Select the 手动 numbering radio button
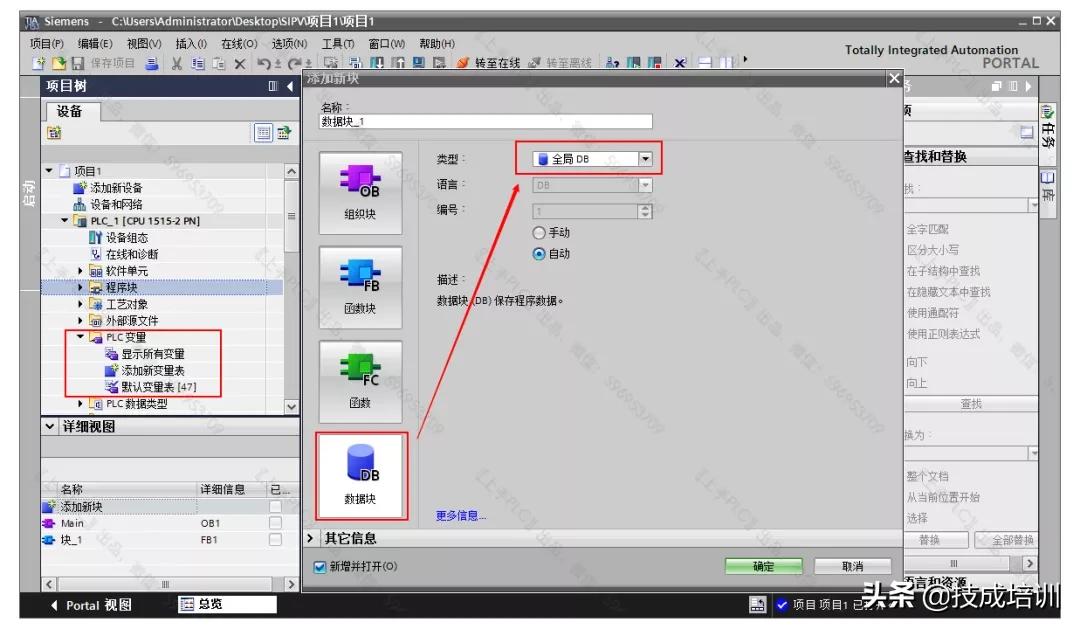1080x629 pixels. click(539, 233)
